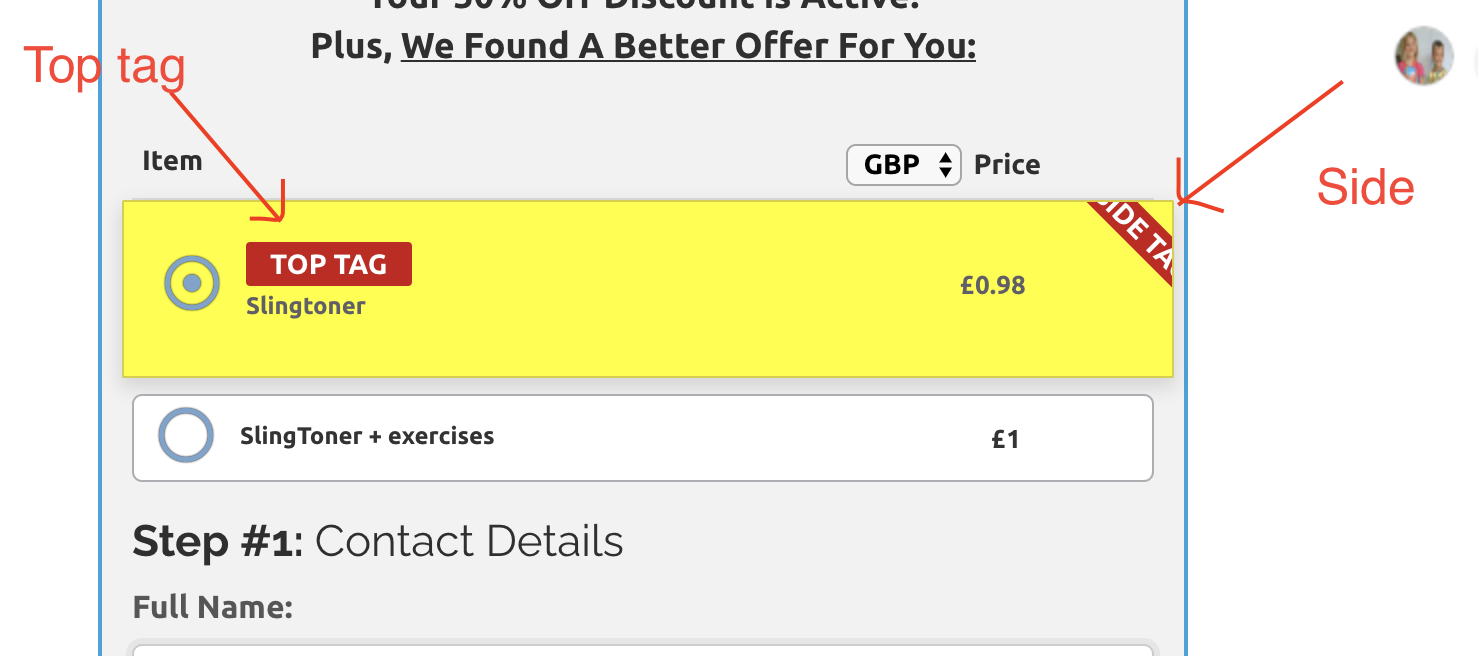Viewport: 1478px width, 656px height.
Task: Open the GBP currency dropdown
Action: (903, 165)
